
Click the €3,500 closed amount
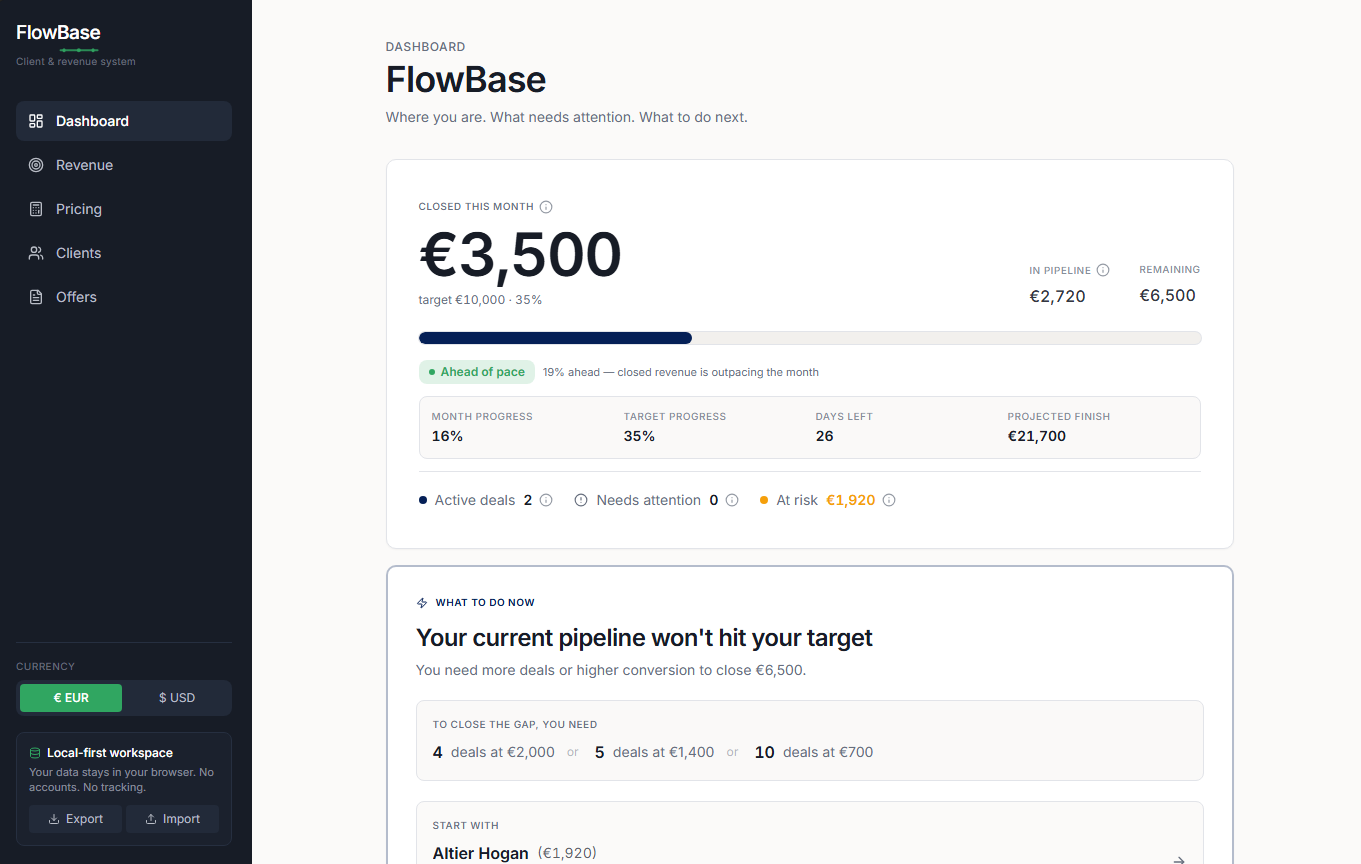point(520,254)
